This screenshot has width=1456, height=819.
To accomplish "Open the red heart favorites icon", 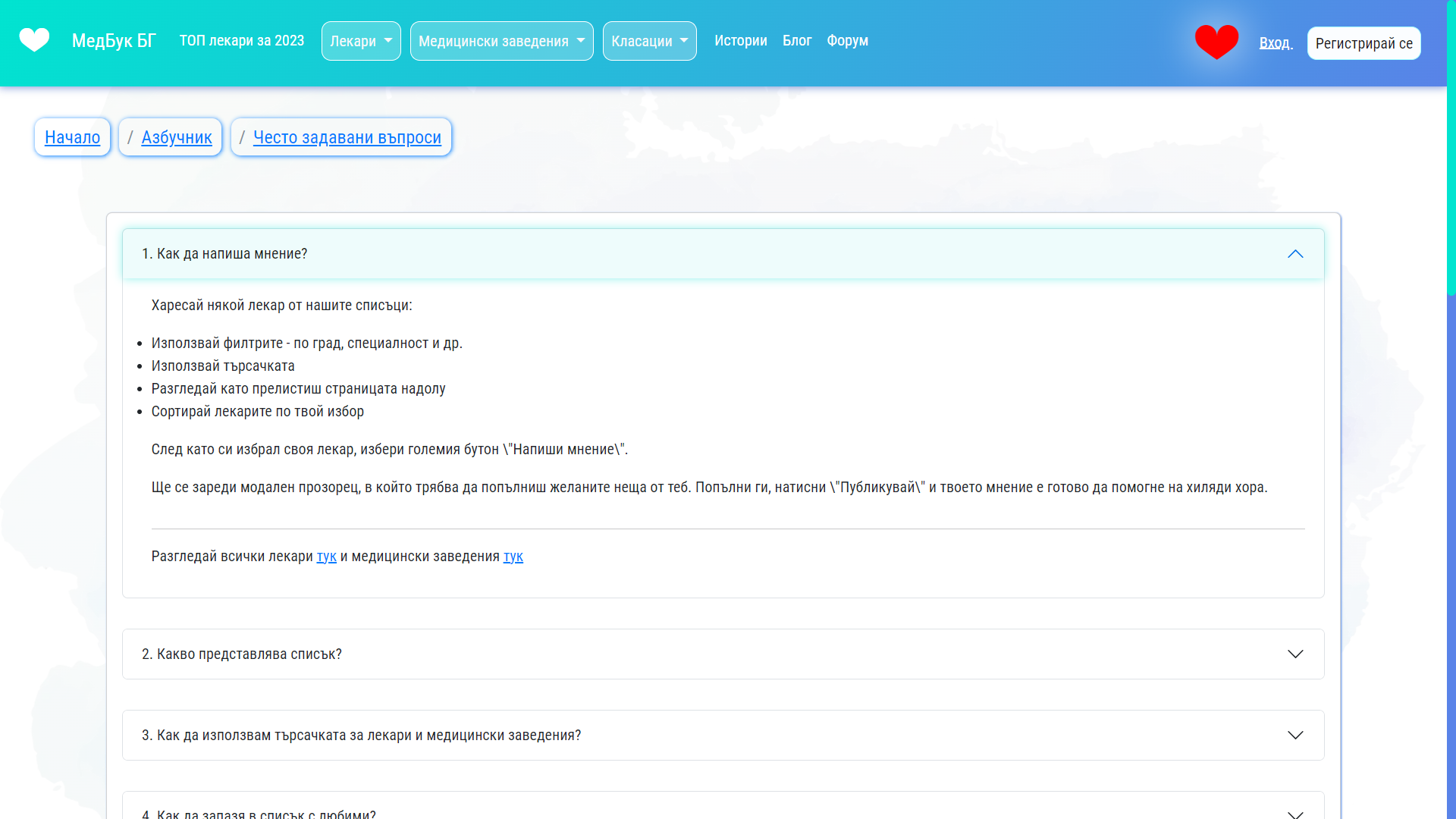I will [1216, 42].
